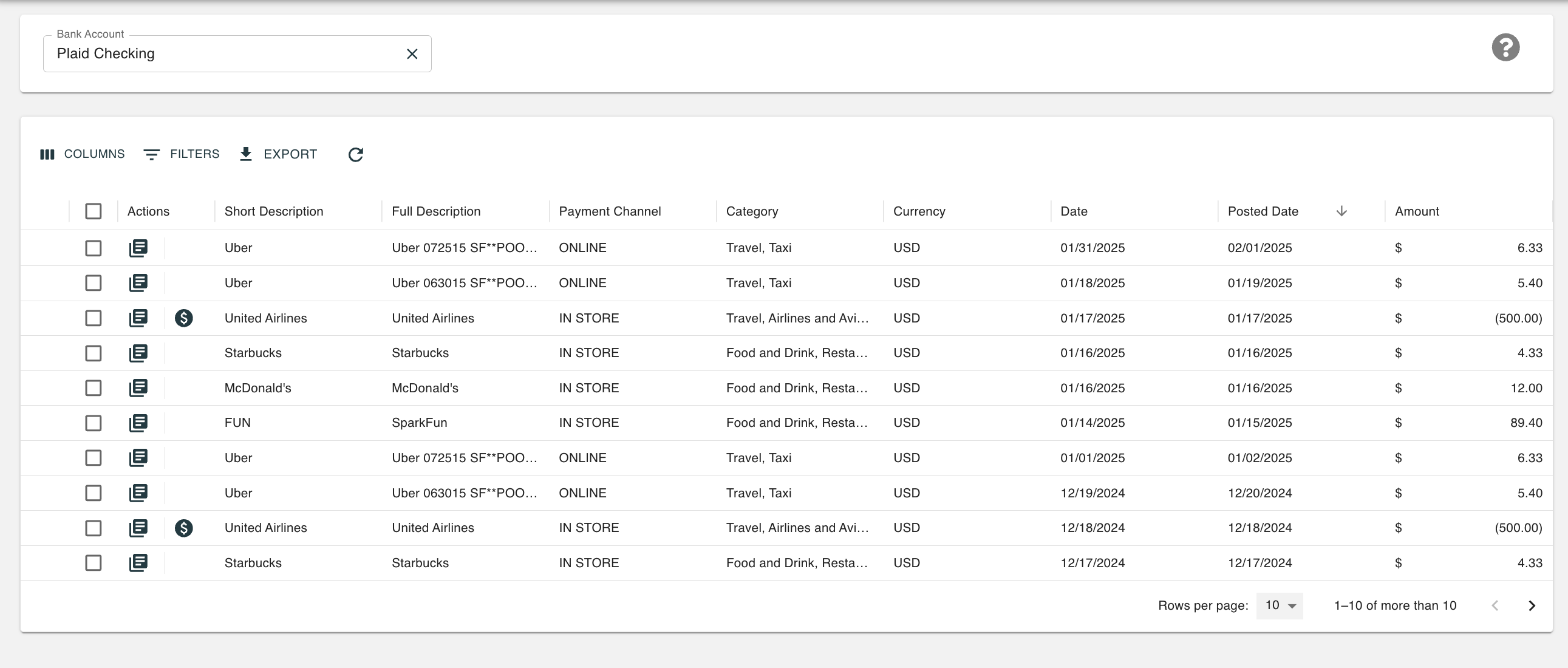
Task: Check the Uber row posted 12/20/2024
Action: (x=93, y=492)
